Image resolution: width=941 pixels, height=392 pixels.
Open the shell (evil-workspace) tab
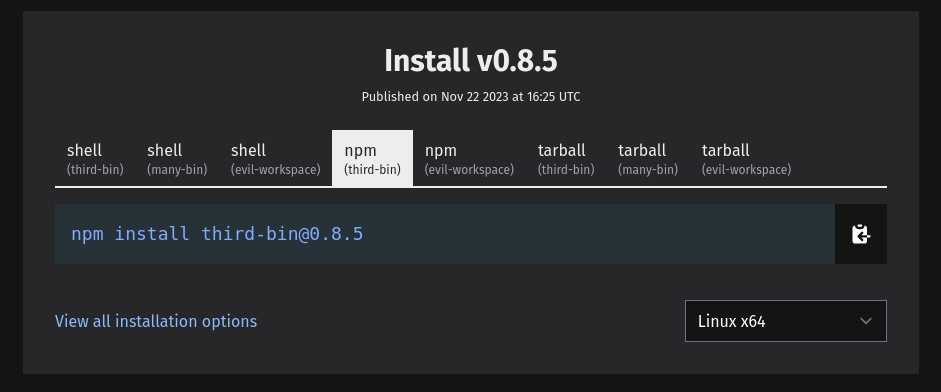(x=275, y=158)
